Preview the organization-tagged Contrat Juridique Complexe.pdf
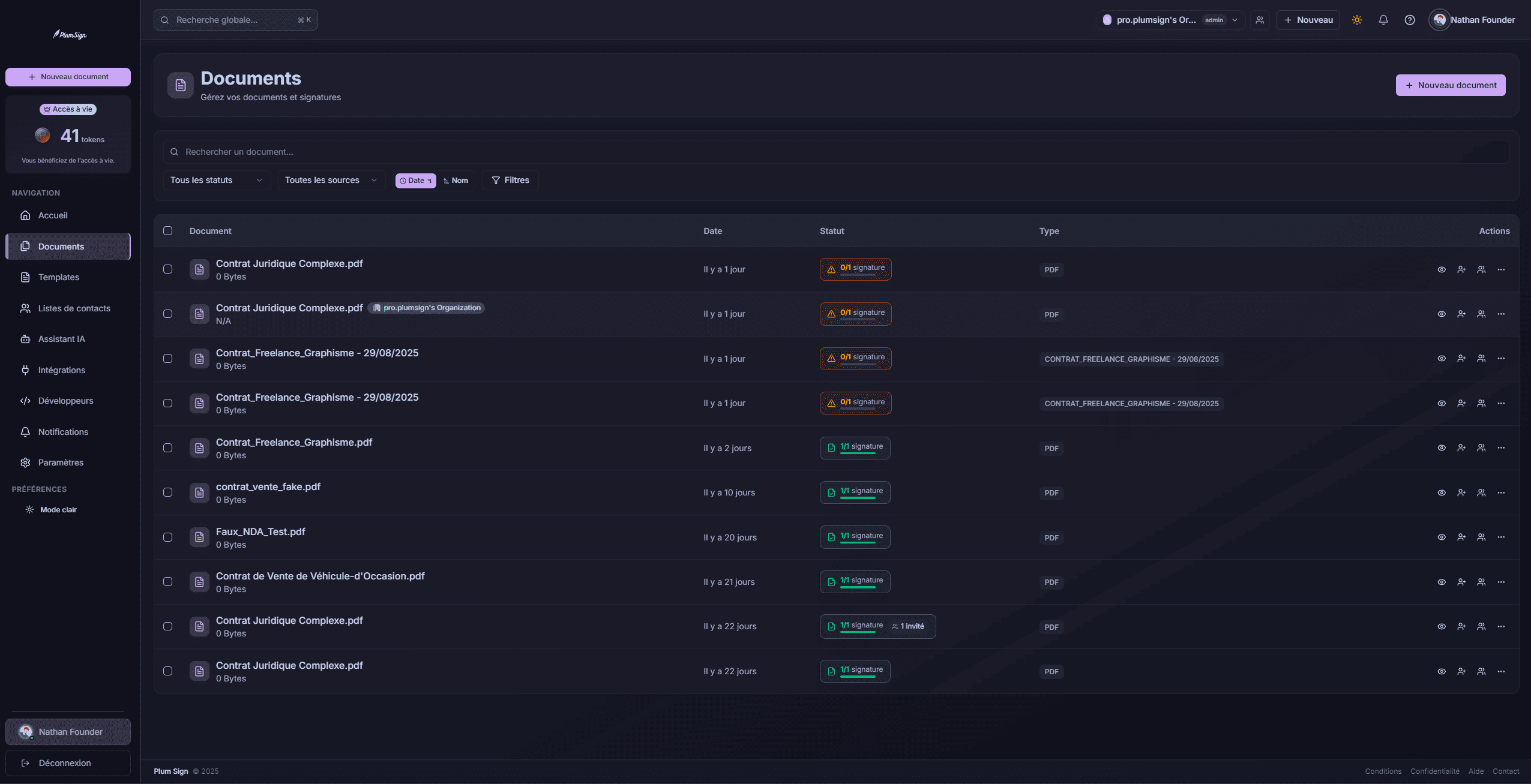 [x=1442, y=314]
